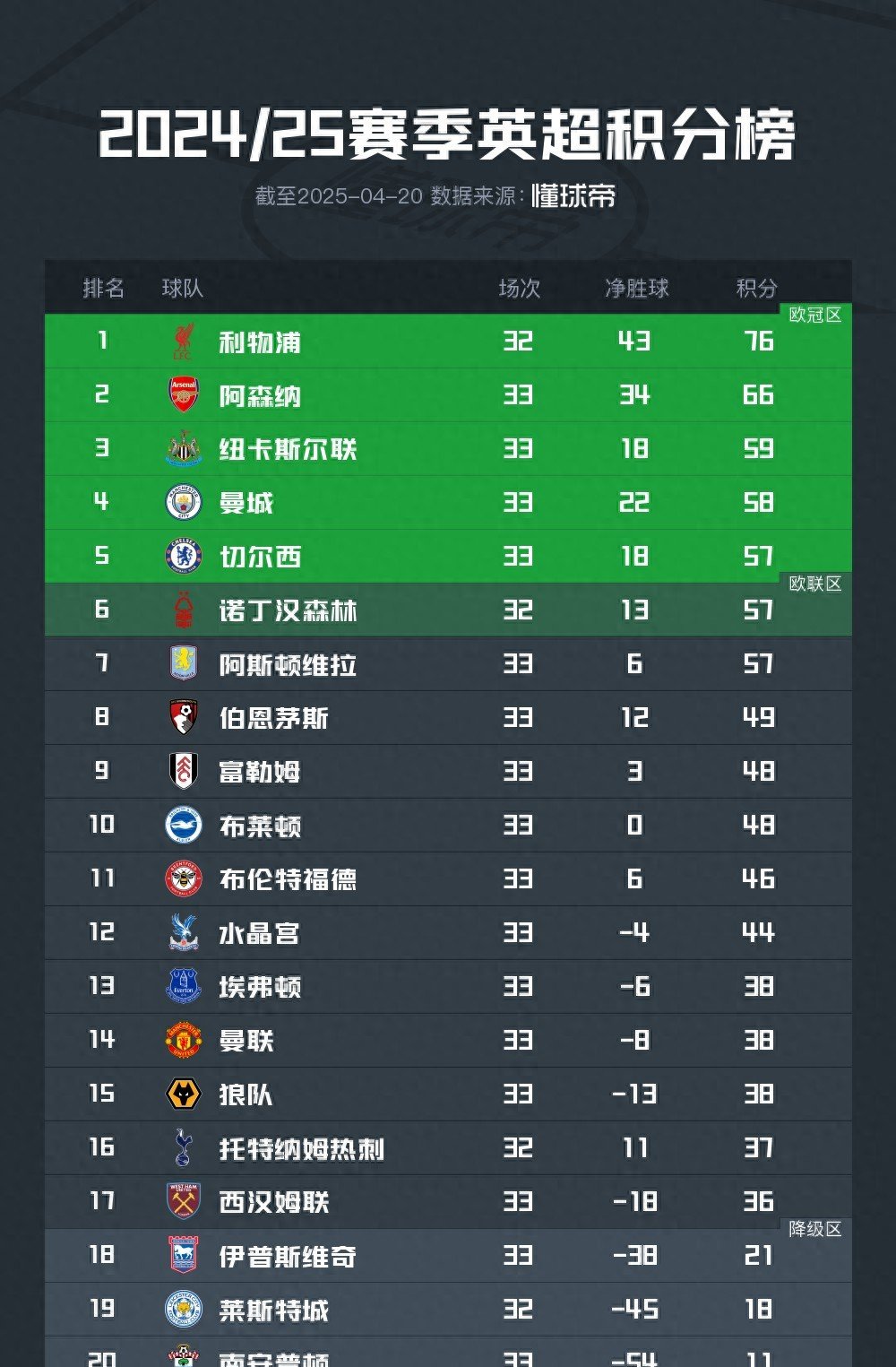This screenshot has width=896, height=1367.
Task: Click the 场次 column header
Action: coord(519,288)
